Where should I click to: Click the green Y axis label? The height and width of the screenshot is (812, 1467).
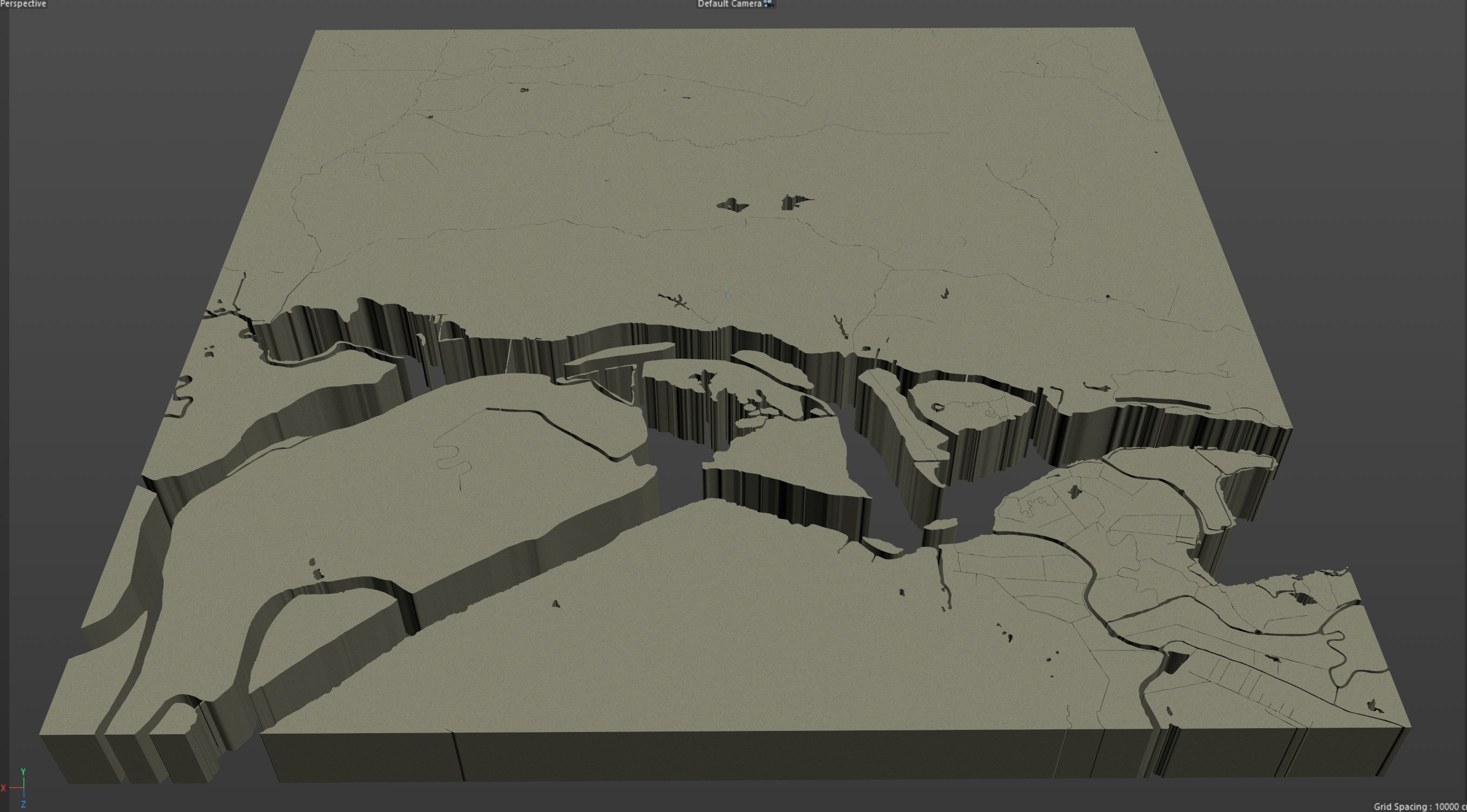(x=23, y=771)
